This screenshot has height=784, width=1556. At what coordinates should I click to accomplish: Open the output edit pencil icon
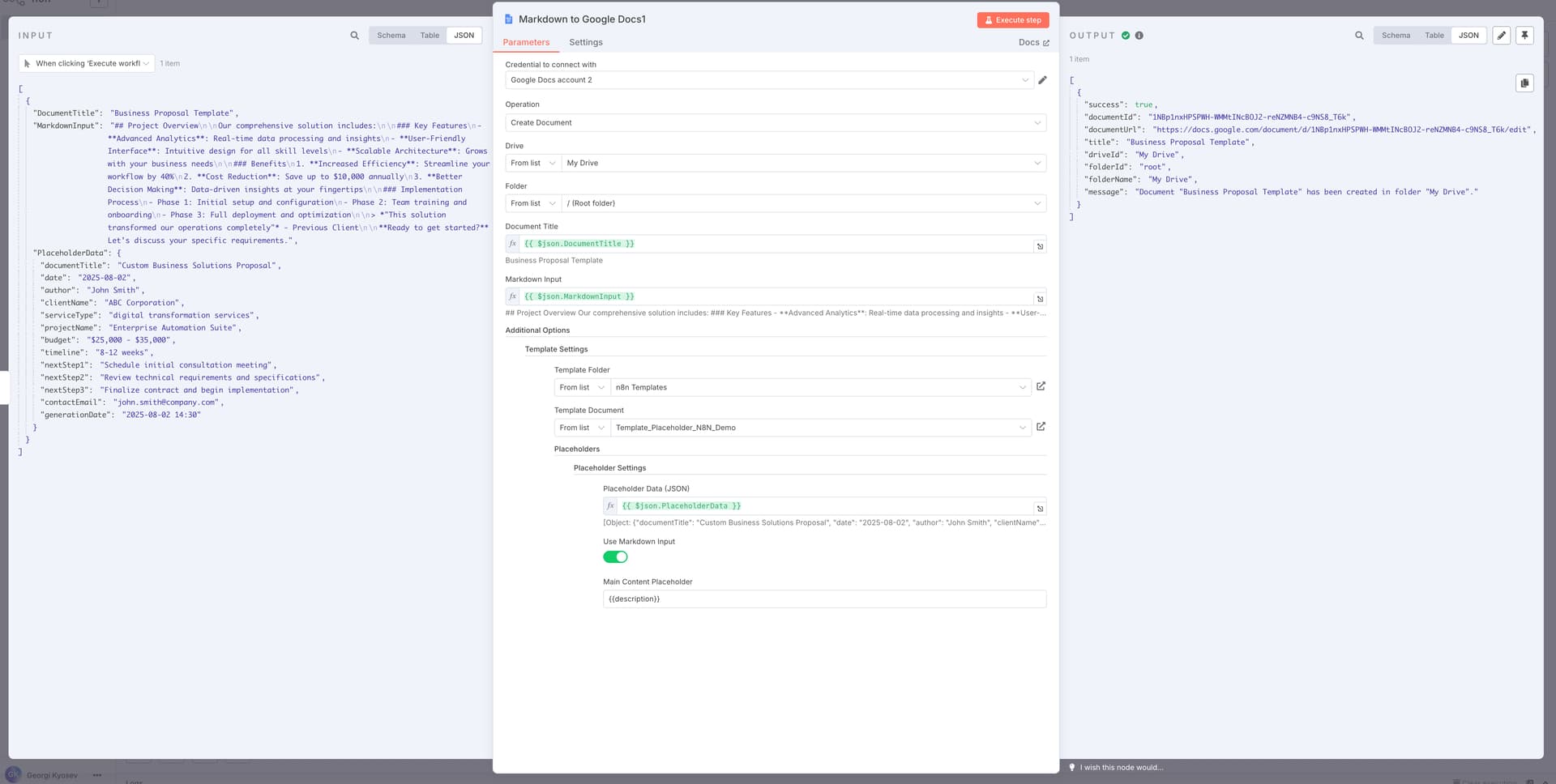click(1500, 36)
